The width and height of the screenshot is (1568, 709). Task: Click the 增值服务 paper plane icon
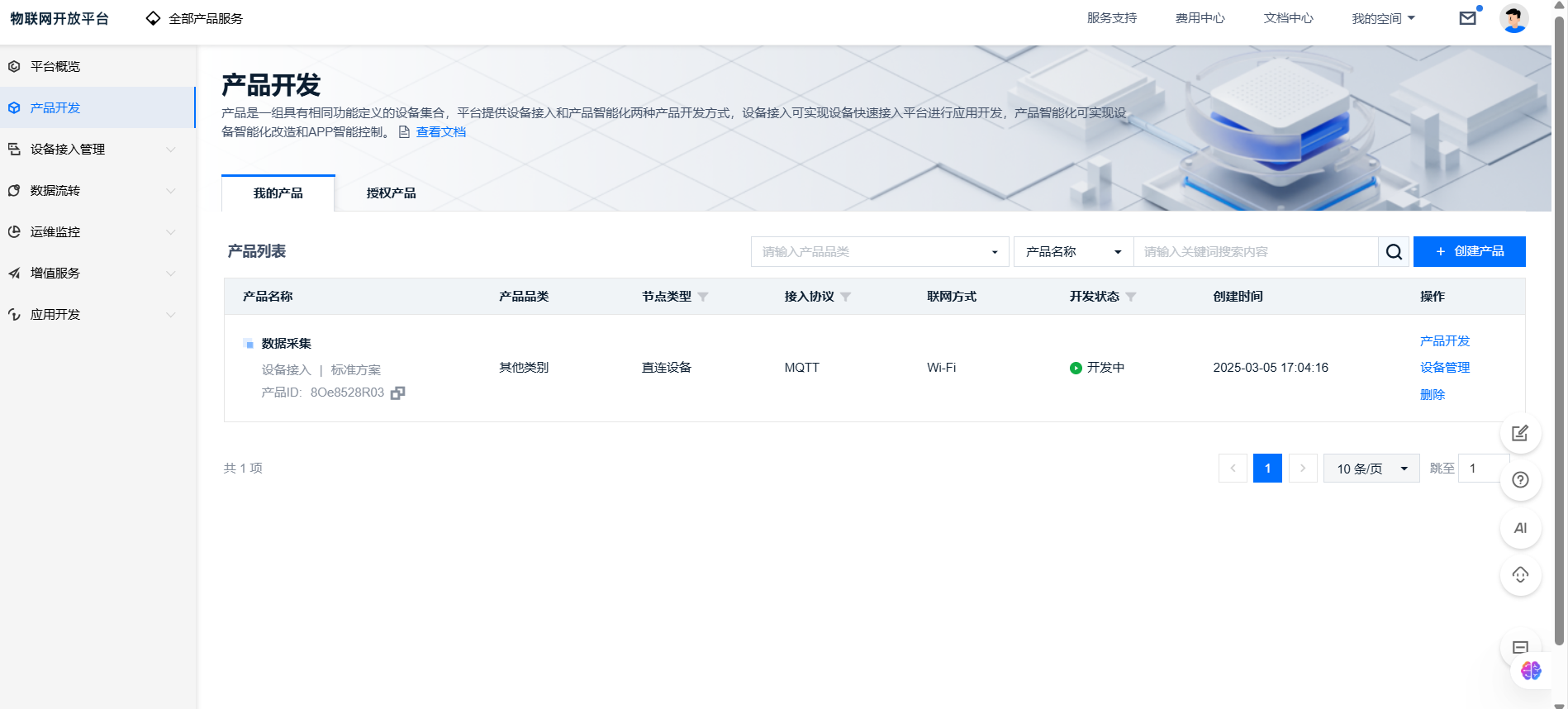tap(14, 273)
